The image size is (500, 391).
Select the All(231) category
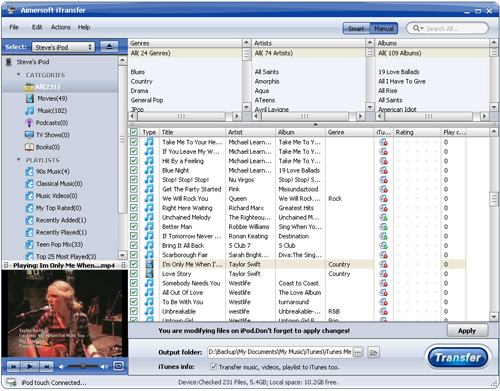pyautogui.click(x=47, y=87)
